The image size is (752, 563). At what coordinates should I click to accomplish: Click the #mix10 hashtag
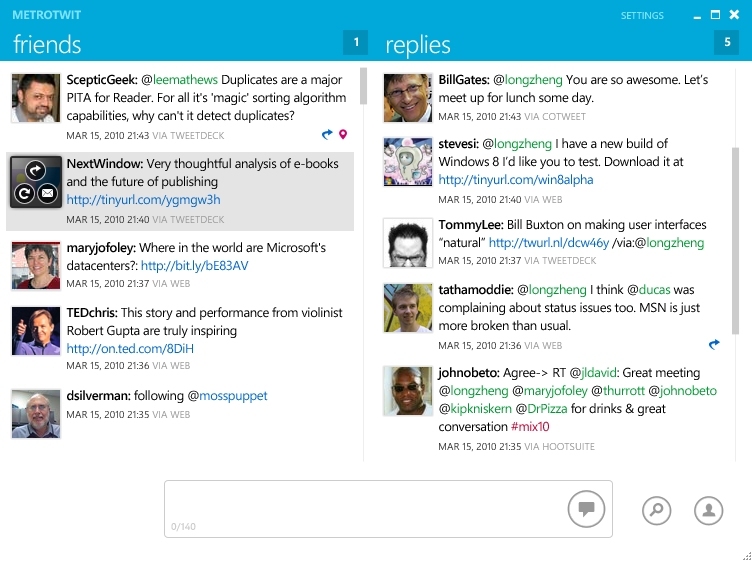point(530,427)
